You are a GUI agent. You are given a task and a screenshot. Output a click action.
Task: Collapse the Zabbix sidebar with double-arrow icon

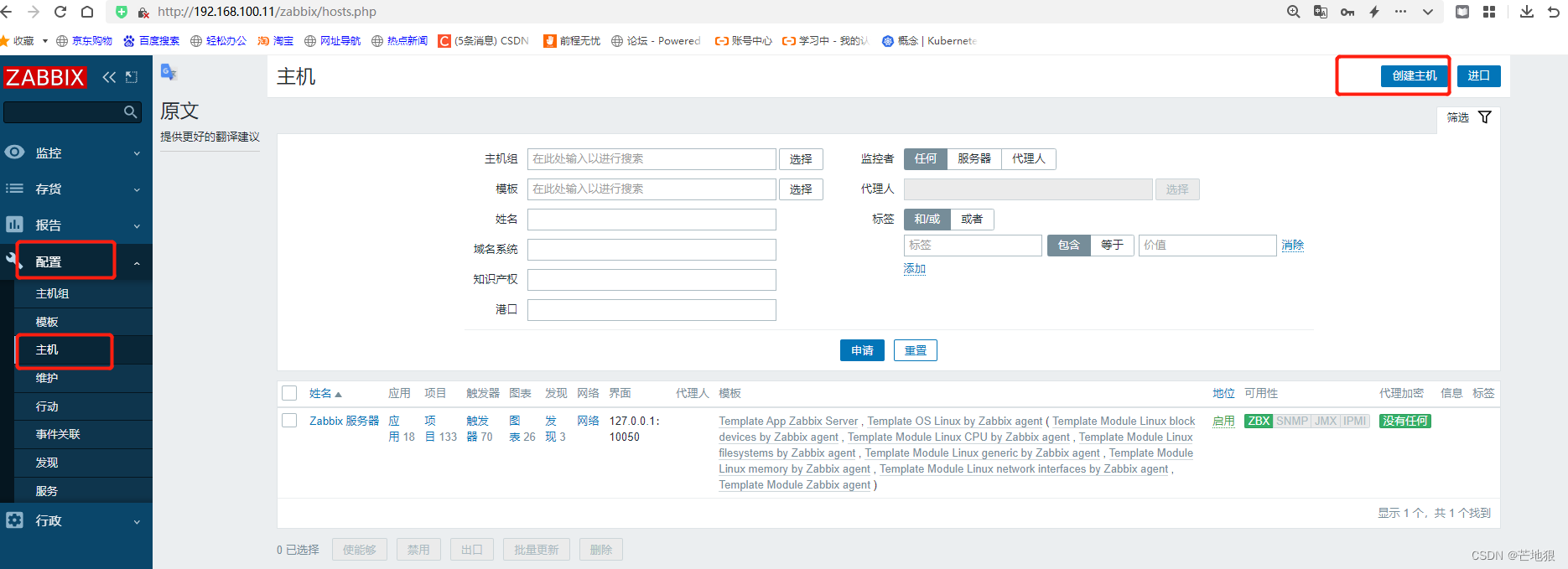tap(109, 77)
